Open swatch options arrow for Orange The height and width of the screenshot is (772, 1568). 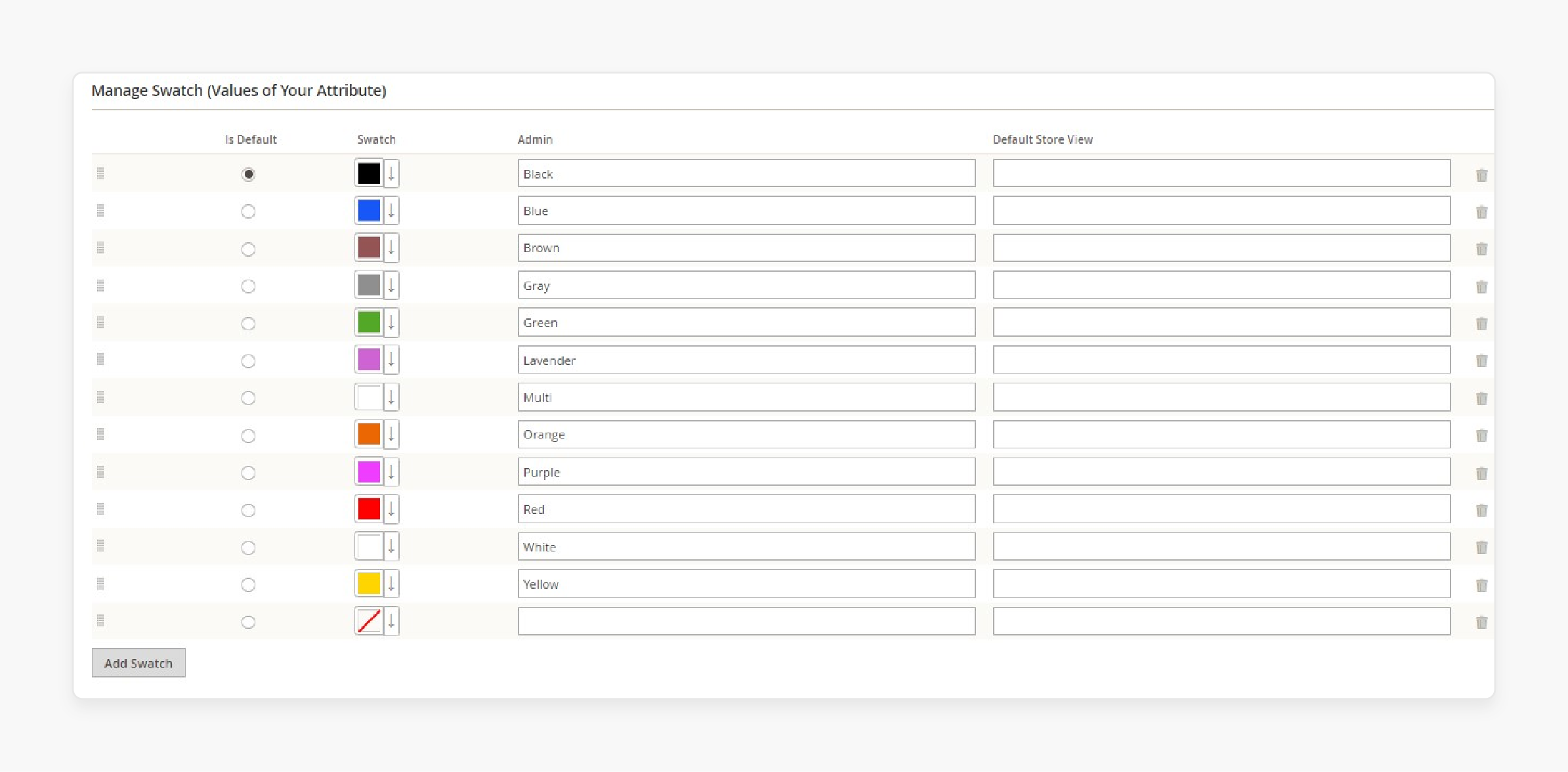pos(391,434)
